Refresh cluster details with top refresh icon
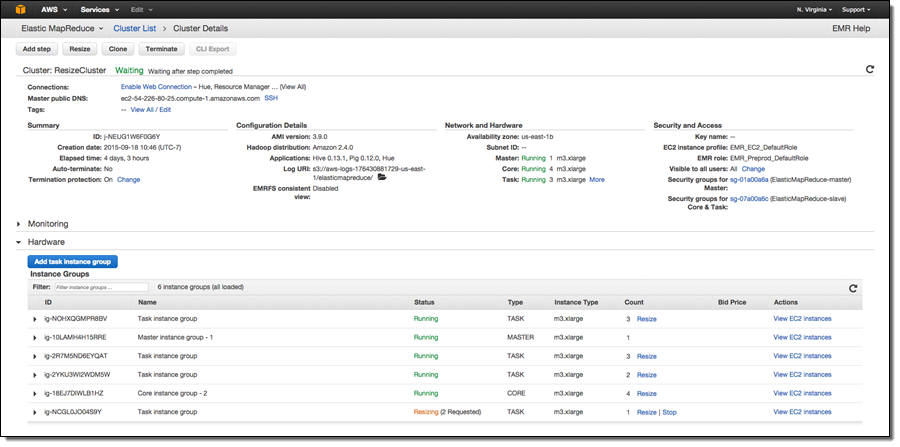The width and height of the screenshot is (900, 447). [870, 69]
